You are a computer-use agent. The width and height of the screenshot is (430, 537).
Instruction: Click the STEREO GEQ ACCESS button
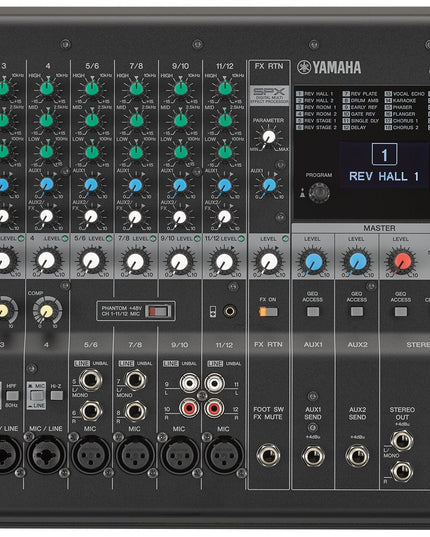401,311
